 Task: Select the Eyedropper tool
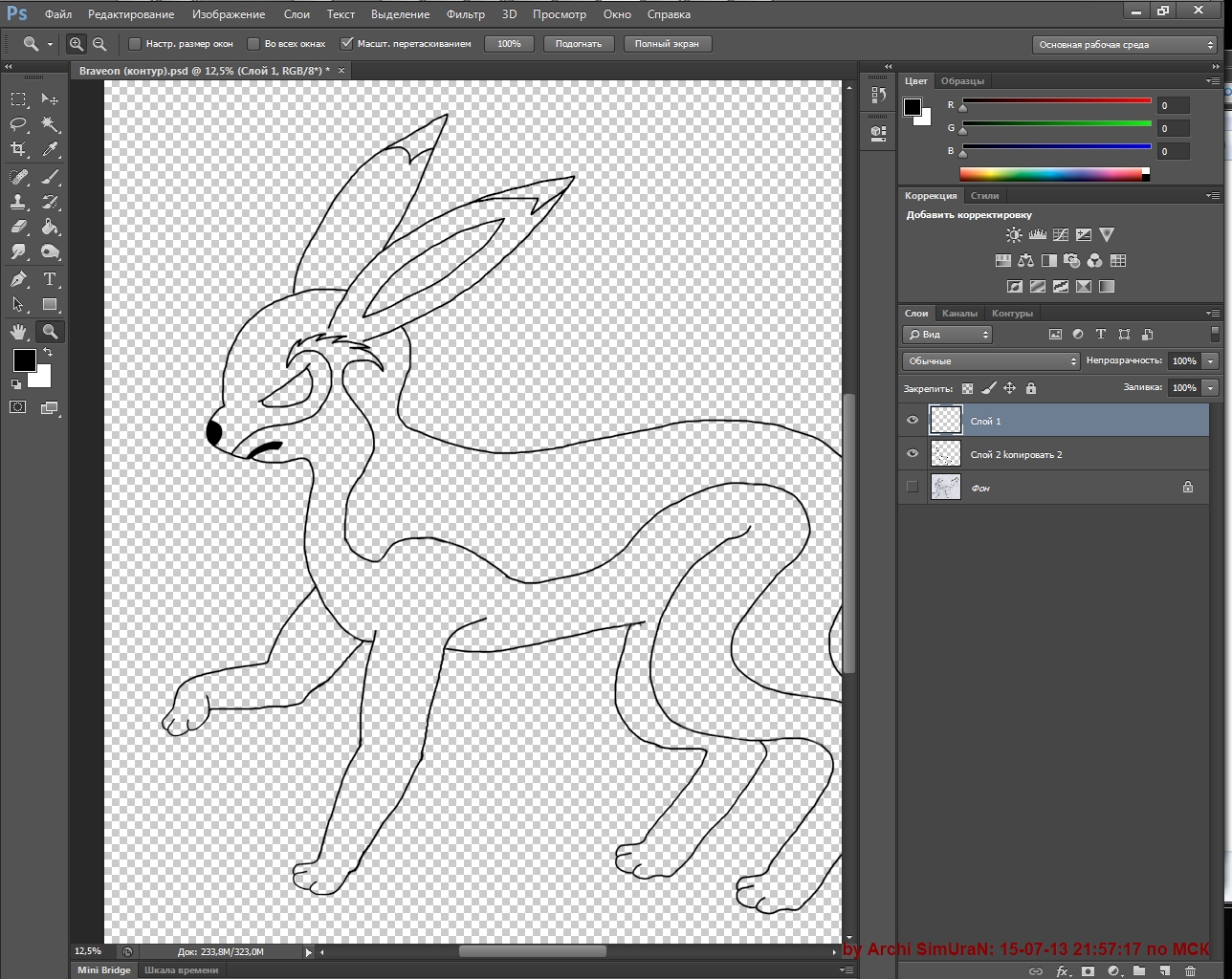(50, 150)
